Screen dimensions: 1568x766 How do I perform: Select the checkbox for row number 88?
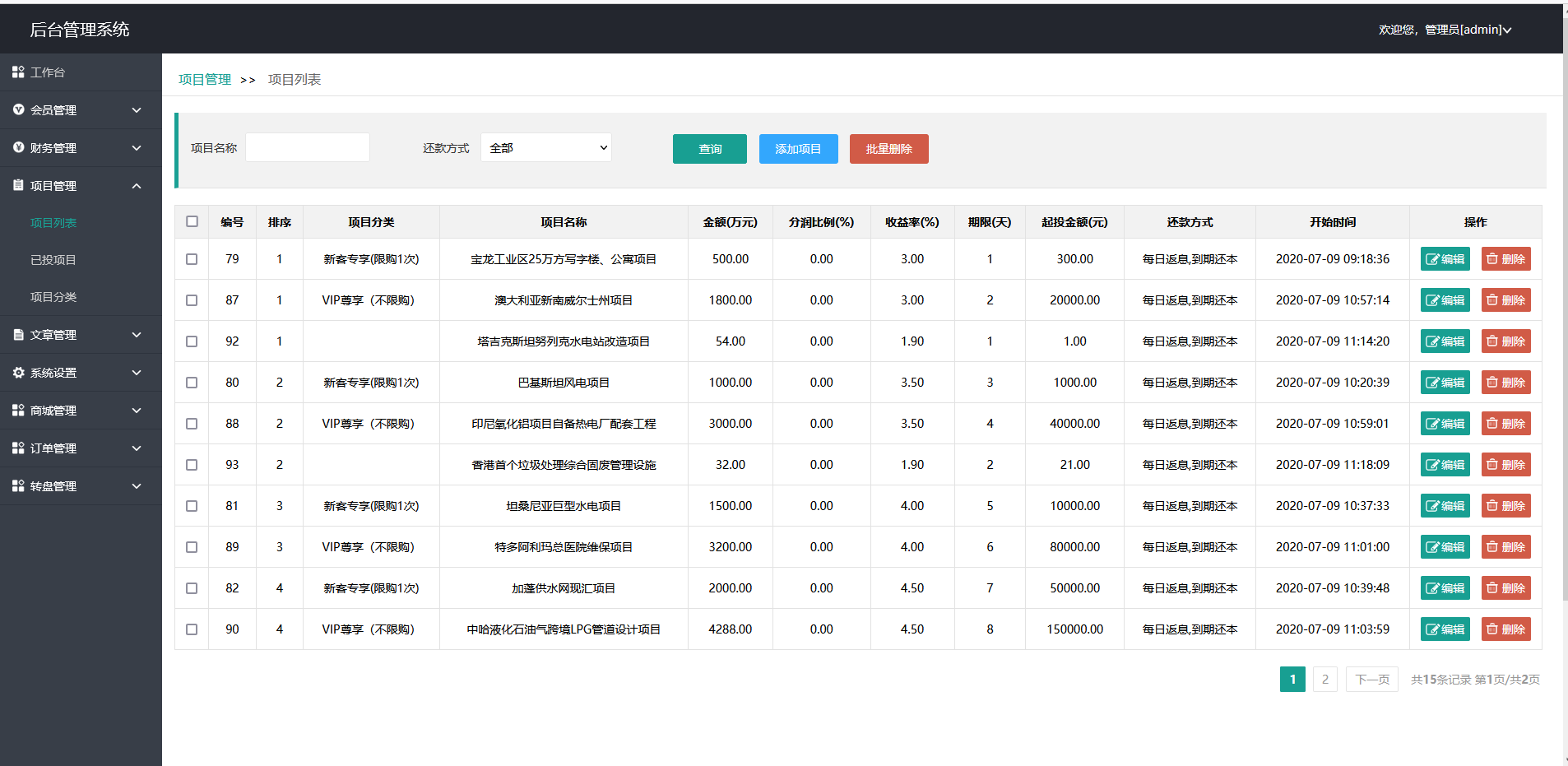(x=192, y=424)
